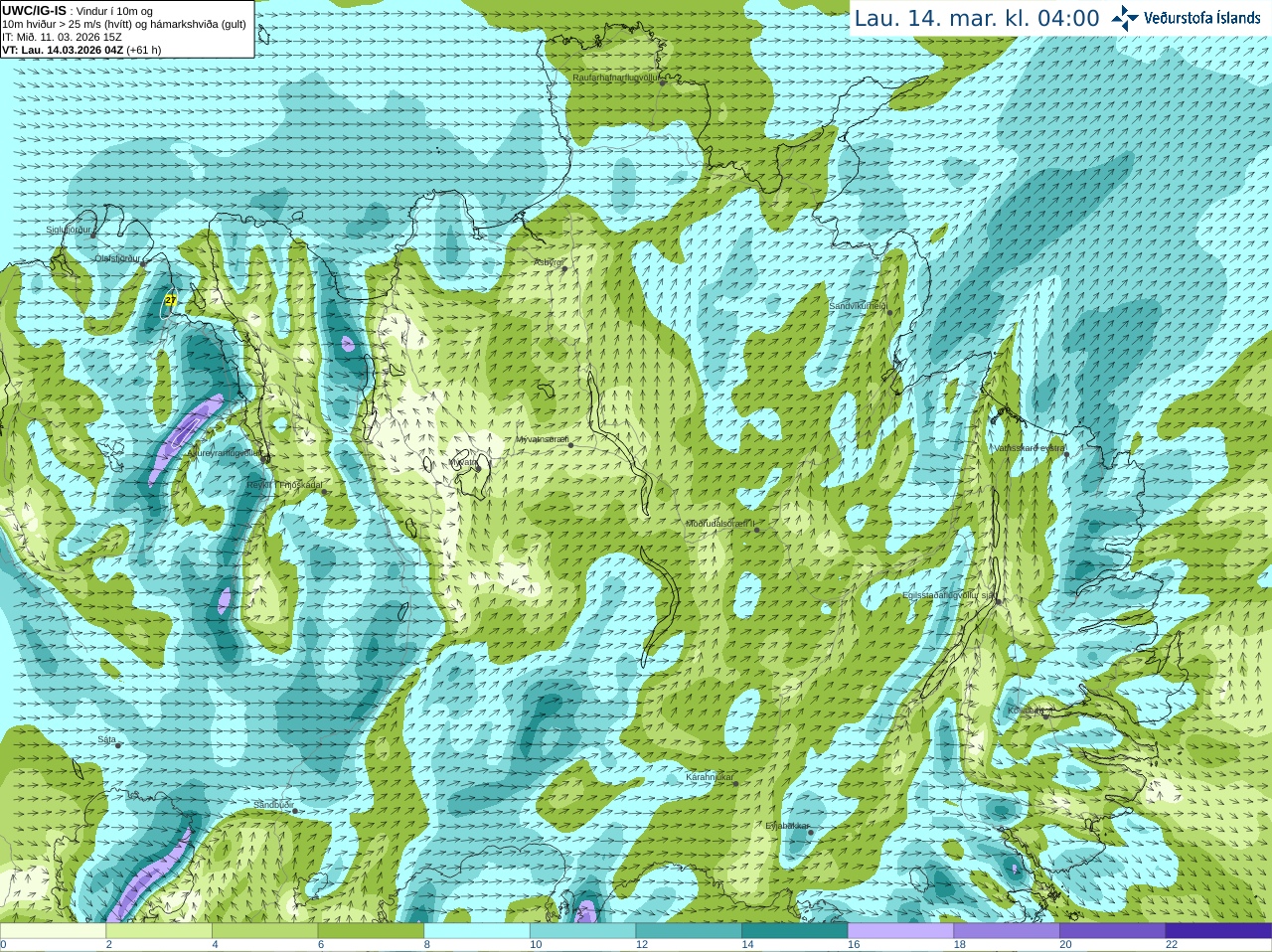Select the 10–12 m/s light teal swatch
This screenshot has height=952, width=1272.
point(582,931)
